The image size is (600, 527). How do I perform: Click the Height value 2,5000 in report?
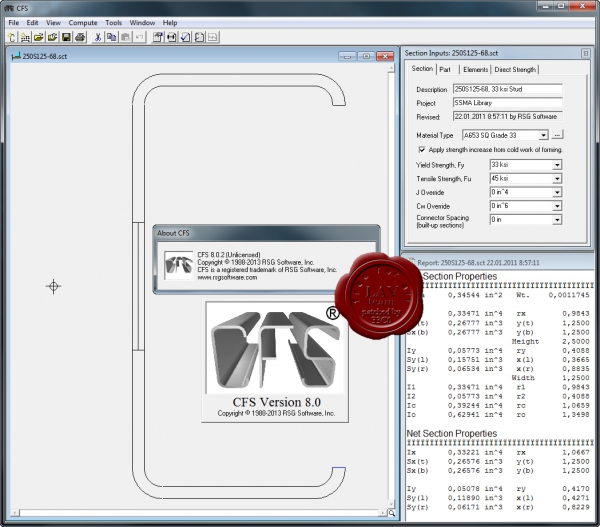(x=576, y=341)
